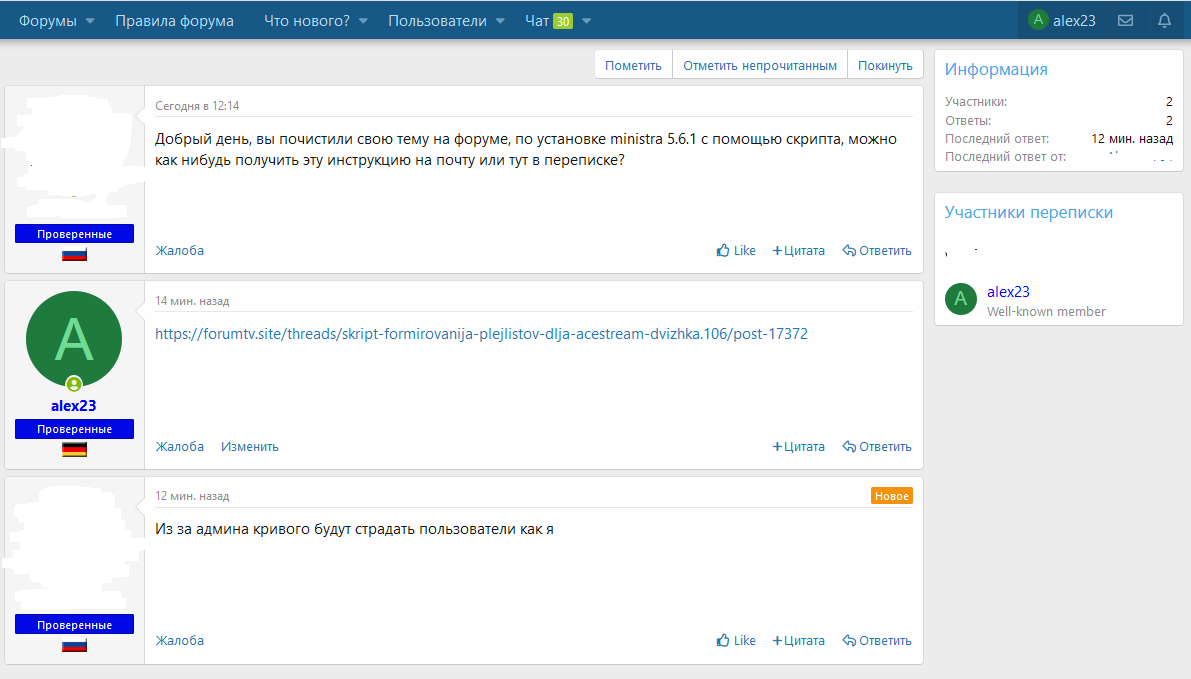1191x679 pixels.
Task: Click the green 30 chat badge
Action: click(563, 21)
